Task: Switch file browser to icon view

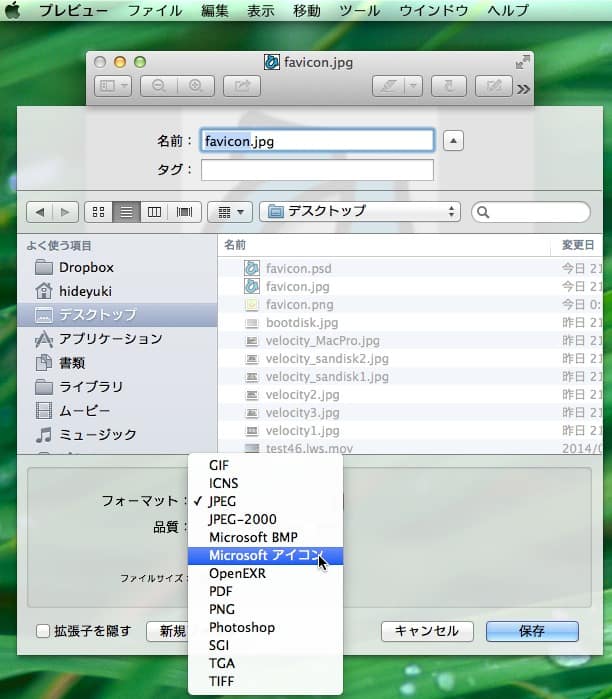Action: pos(98,212)
